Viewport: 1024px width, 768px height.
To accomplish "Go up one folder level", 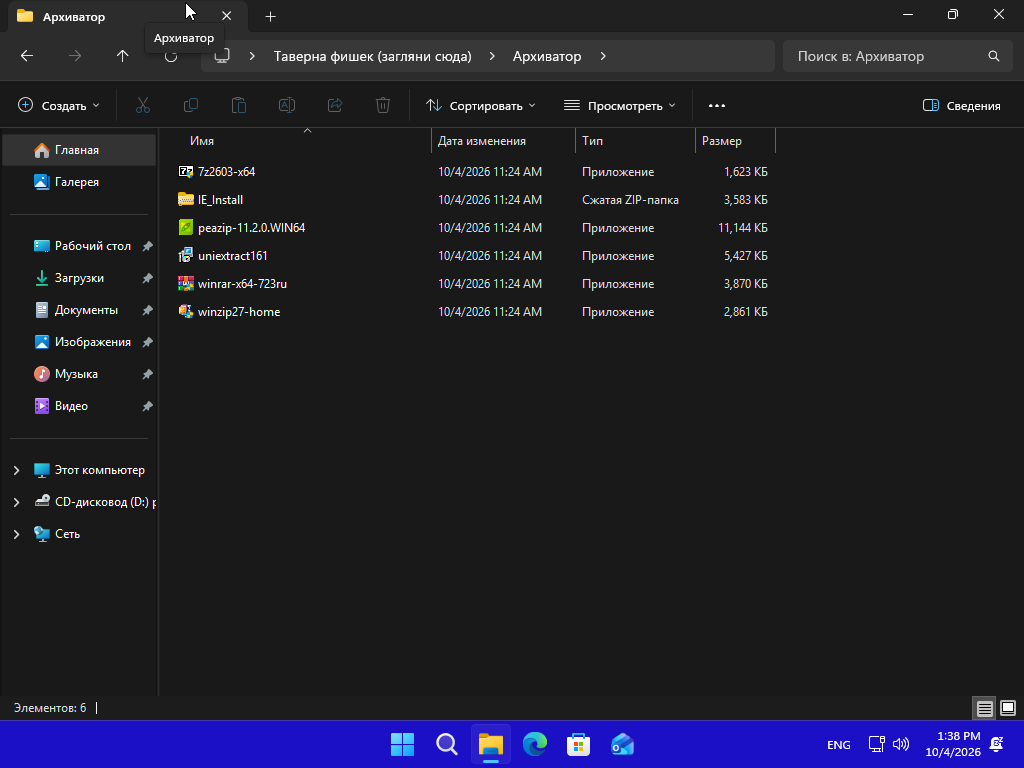I will tap(122, 56).
